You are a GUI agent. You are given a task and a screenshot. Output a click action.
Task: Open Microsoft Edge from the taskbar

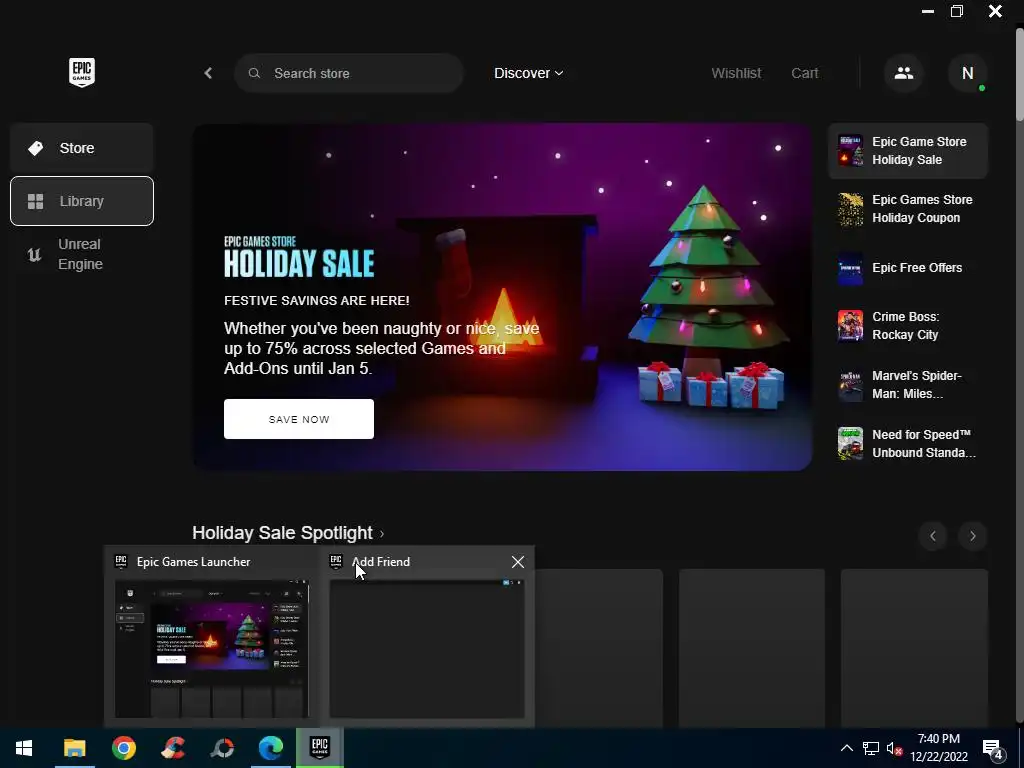point(270,748)
